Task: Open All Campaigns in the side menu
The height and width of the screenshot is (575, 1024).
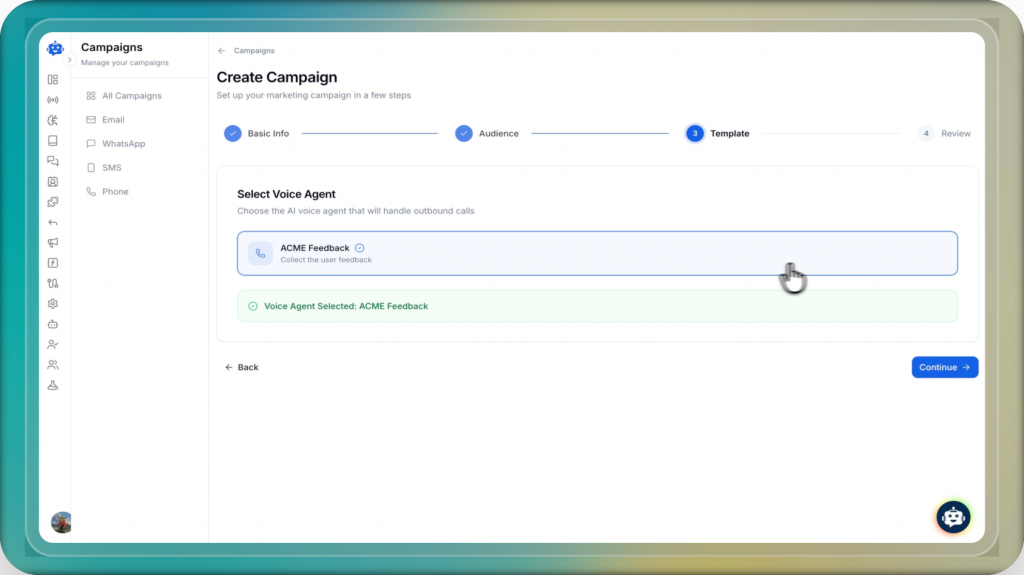Action: click(131, 96)
